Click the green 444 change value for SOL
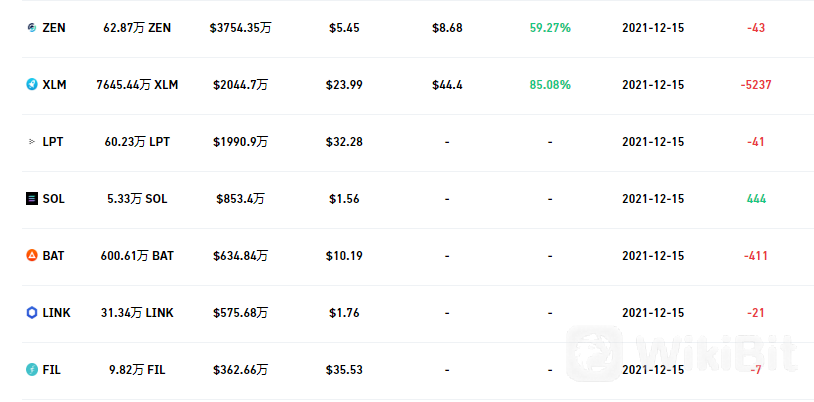814x402 pixels. coord(756,199)
